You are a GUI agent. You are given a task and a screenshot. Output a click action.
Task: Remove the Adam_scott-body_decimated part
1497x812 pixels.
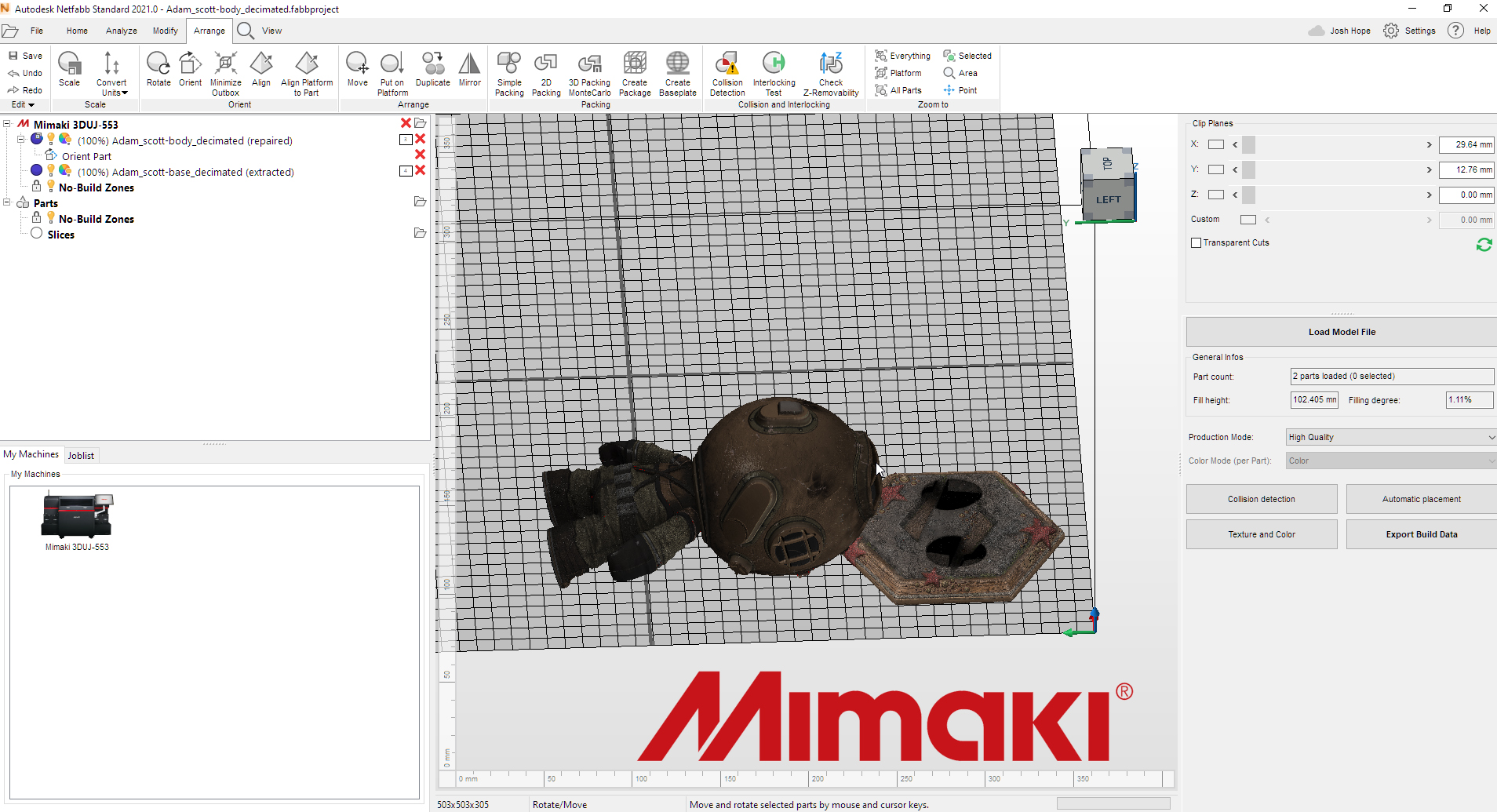(420, 139)
